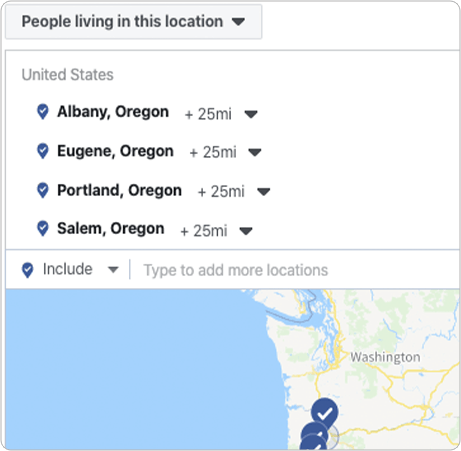The height and width of the screenshot is (451, 461).
Task: Click the pin icon beside Eugene, Oregon
Action: coord(43,151)
